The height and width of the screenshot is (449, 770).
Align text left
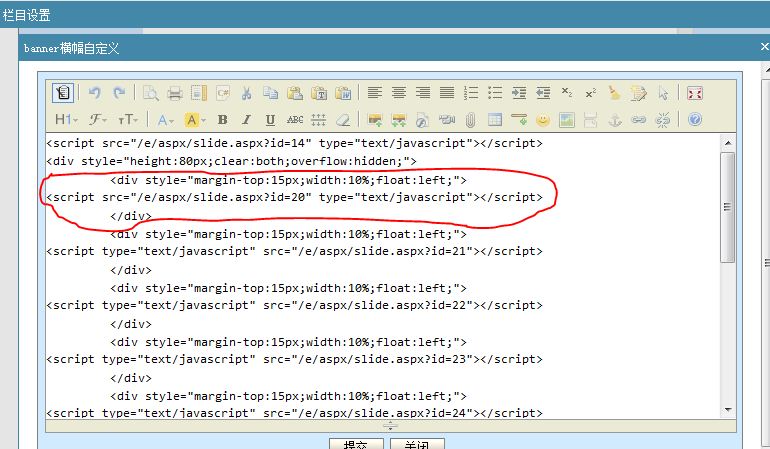(375, 93)
